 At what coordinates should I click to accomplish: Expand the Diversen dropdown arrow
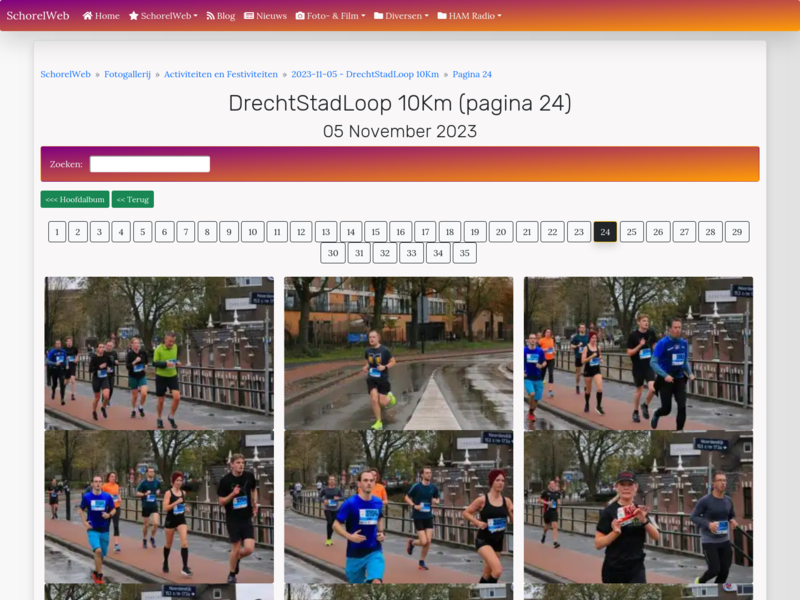click(427, 16)
